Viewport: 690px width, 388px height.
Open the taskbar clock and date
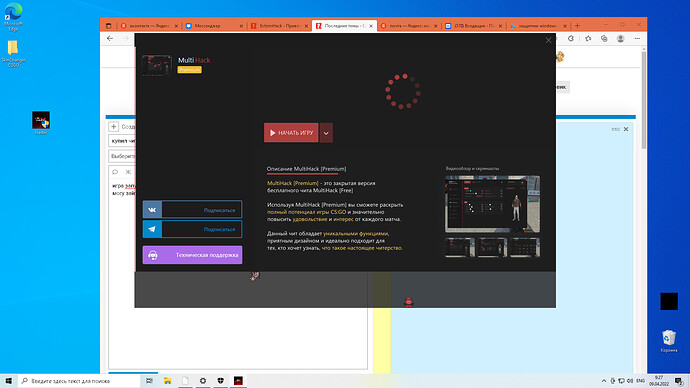659,381
